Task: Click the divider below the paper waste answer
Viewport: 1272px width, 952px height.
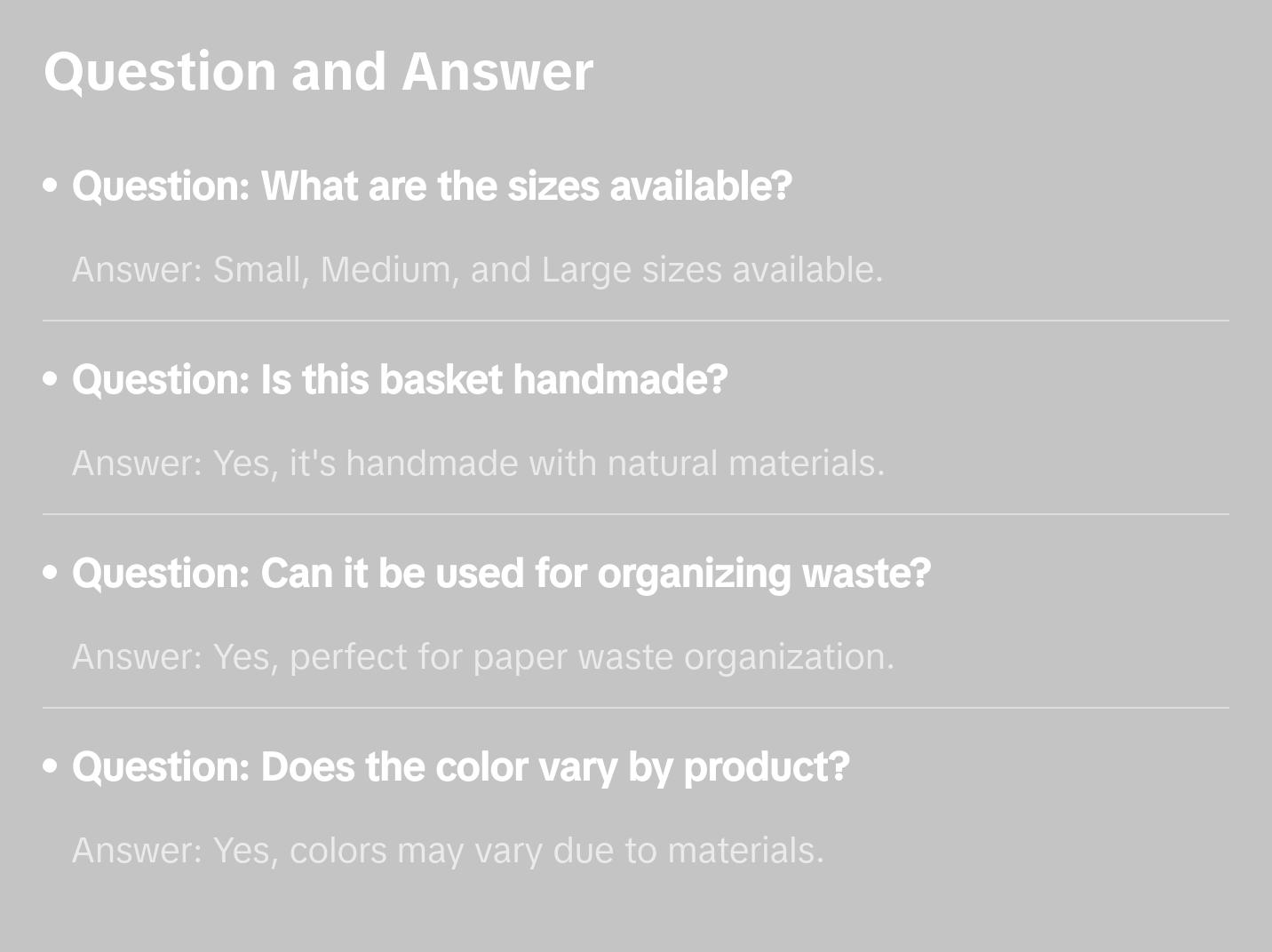Action: [x=636, y=708]
